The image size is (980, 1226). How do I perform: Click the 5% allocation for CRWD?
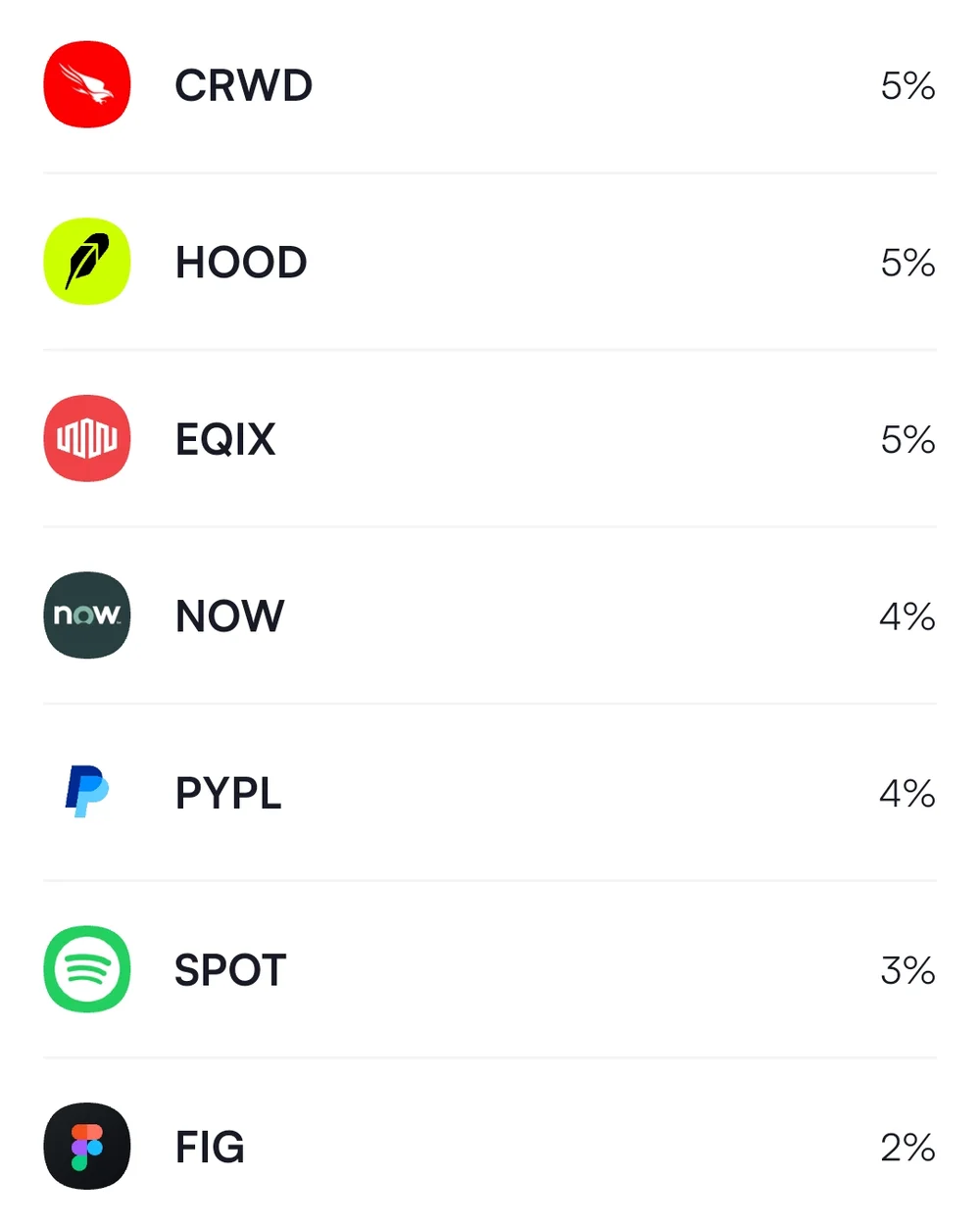tap(907, 86)
